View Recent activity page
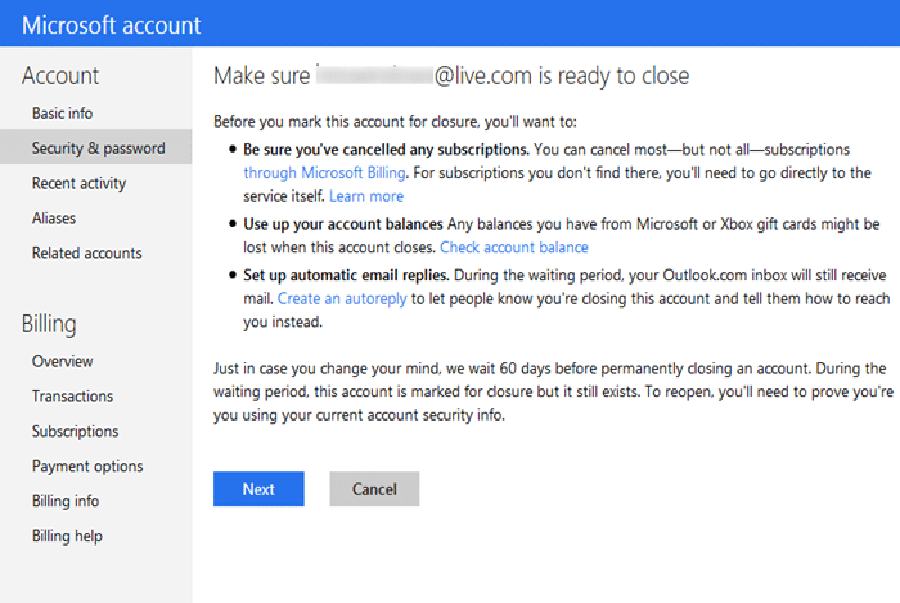Viewport: 900px width, 603px height. pos(79,183)
